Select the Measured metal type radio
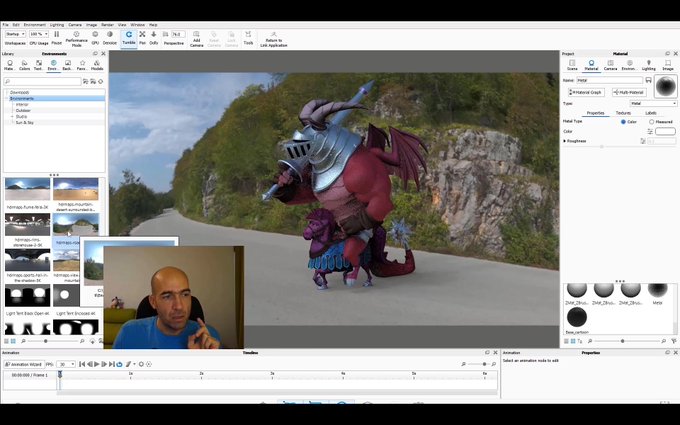Viewport: 680px width, 425px height. 651,122
